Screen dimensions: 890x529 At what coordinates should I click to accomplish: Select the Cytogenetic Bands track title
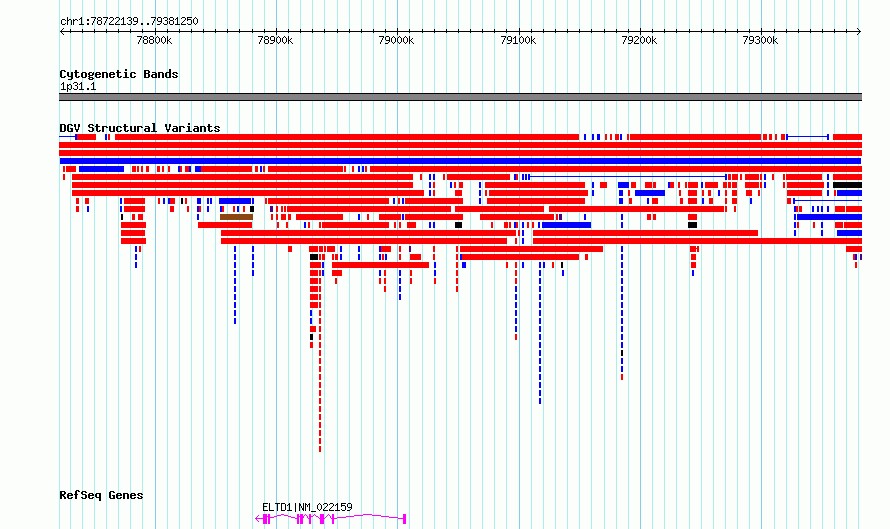coord(119,74)
